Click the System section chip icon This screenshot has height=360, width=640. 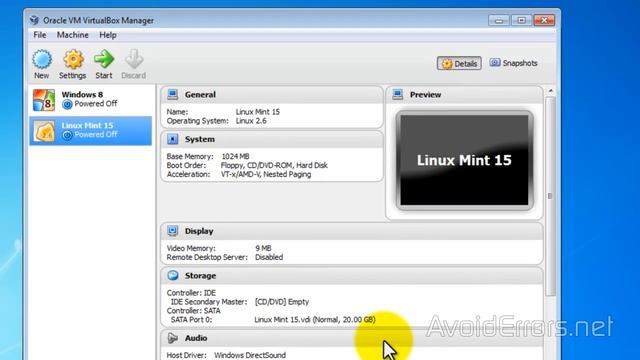tap(173, 139)
